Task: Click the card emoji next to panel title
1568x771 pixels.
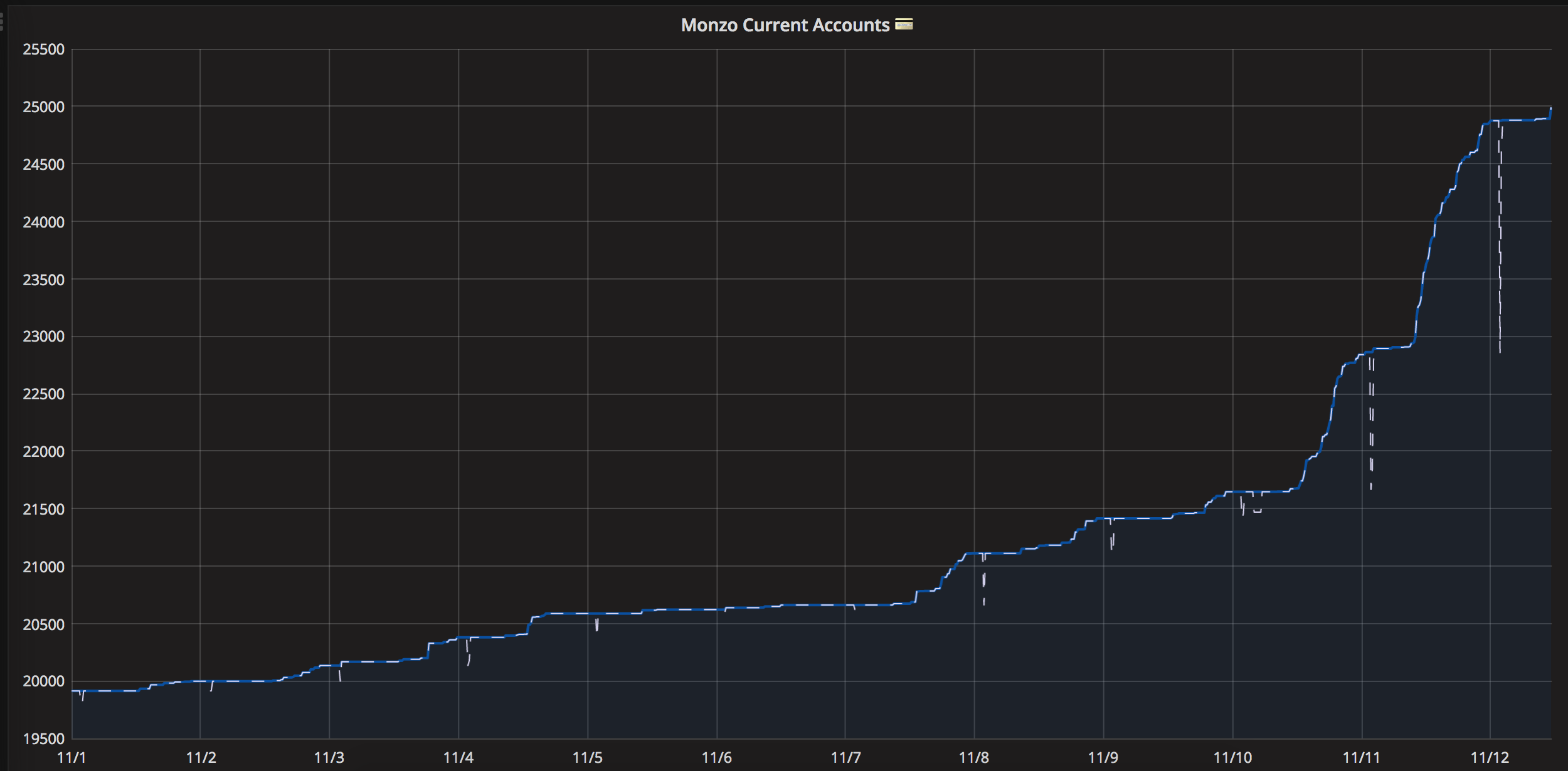Action: point(904,24)
